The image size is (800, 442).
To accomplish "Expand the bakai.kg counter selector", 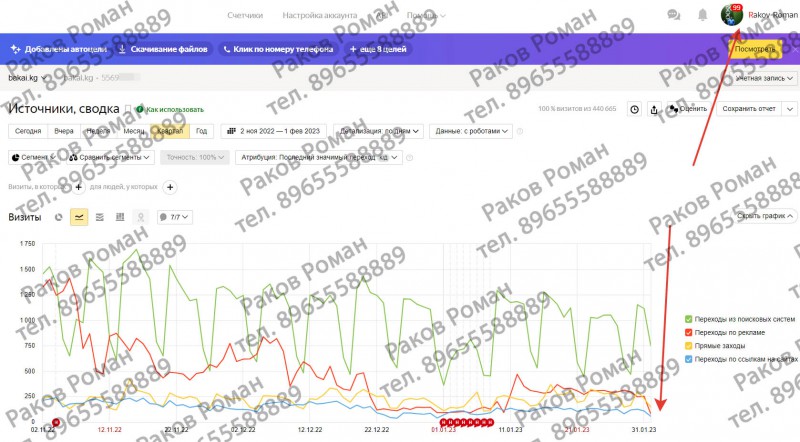I will pos(27,78).
